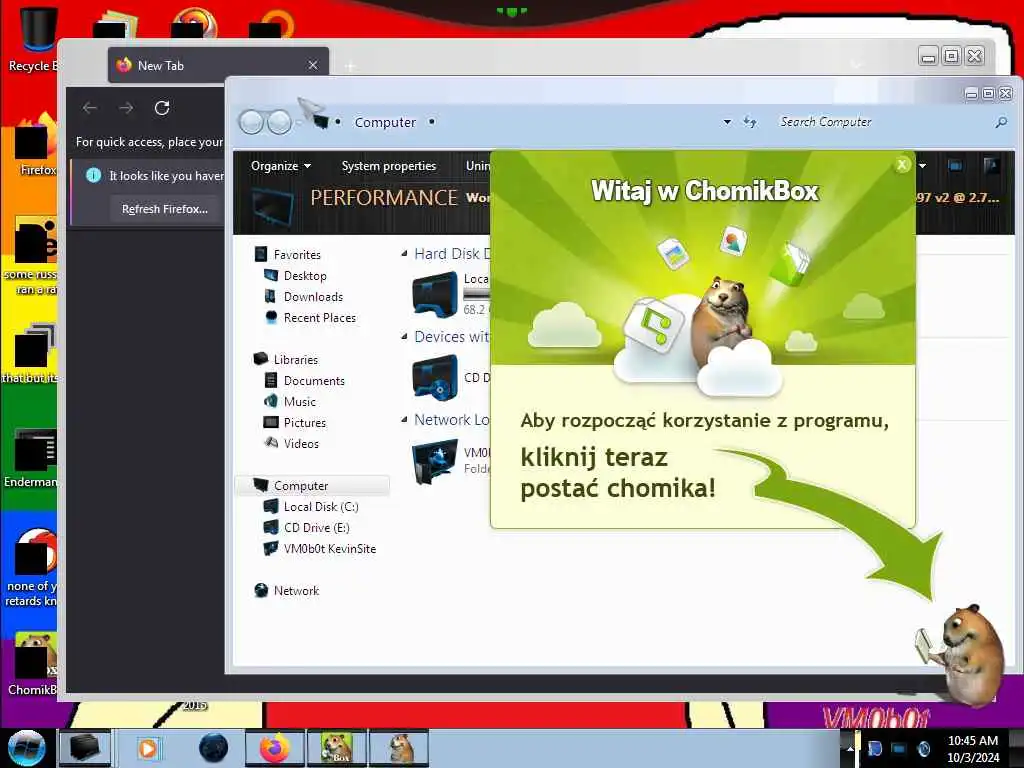Image resolution: width=1024 pixels, height=768 pixels.
Task: Click the Explorer taskbar button
Action: click(85, 748)
